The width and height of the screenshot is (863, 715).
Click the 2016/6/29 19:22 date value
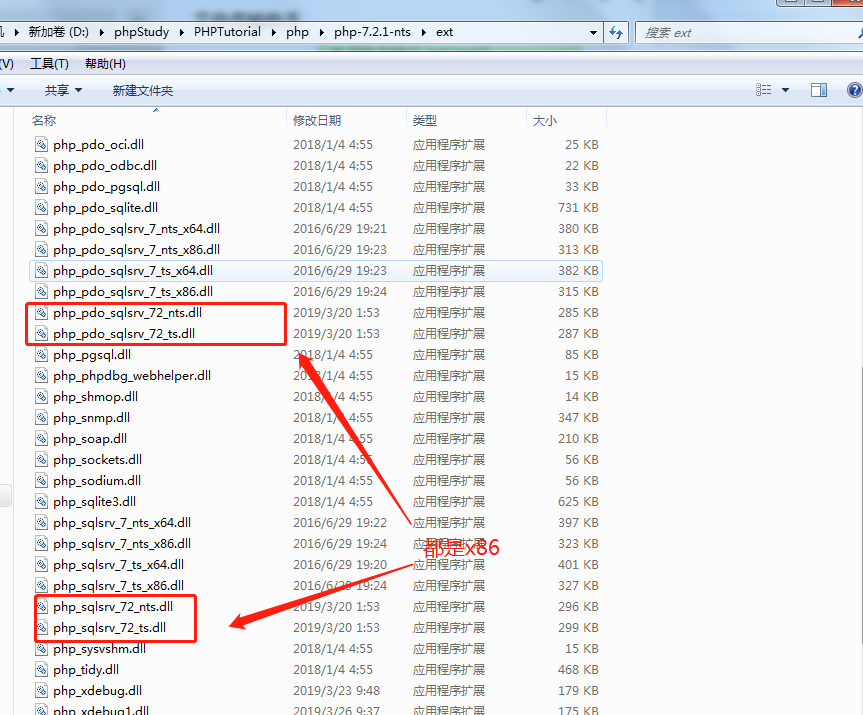pyautogui.click(x=340, y=522)
